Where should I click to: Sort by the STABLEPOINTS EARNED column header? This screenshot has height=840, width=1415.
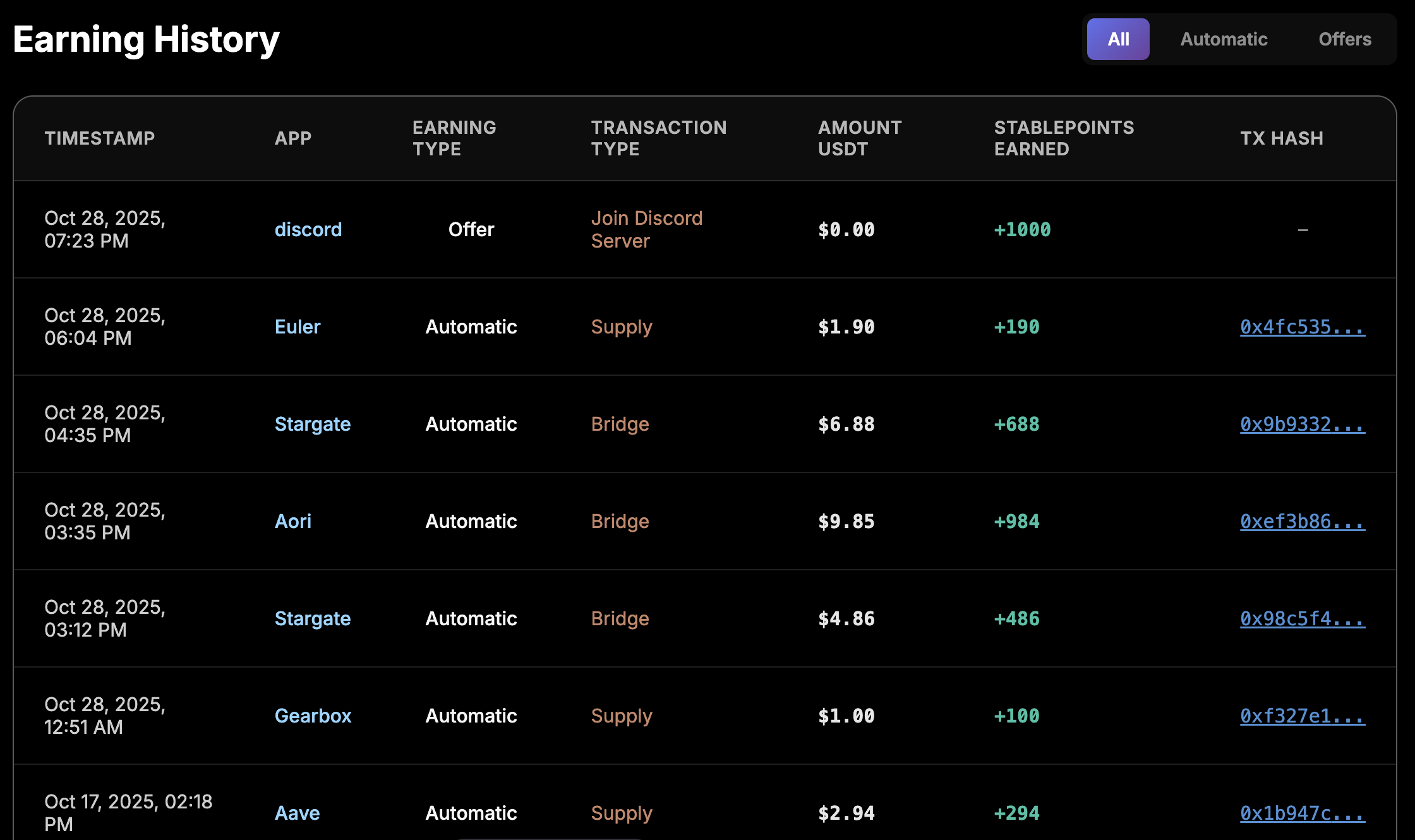pyautogui.click(x=1064, y=138)
